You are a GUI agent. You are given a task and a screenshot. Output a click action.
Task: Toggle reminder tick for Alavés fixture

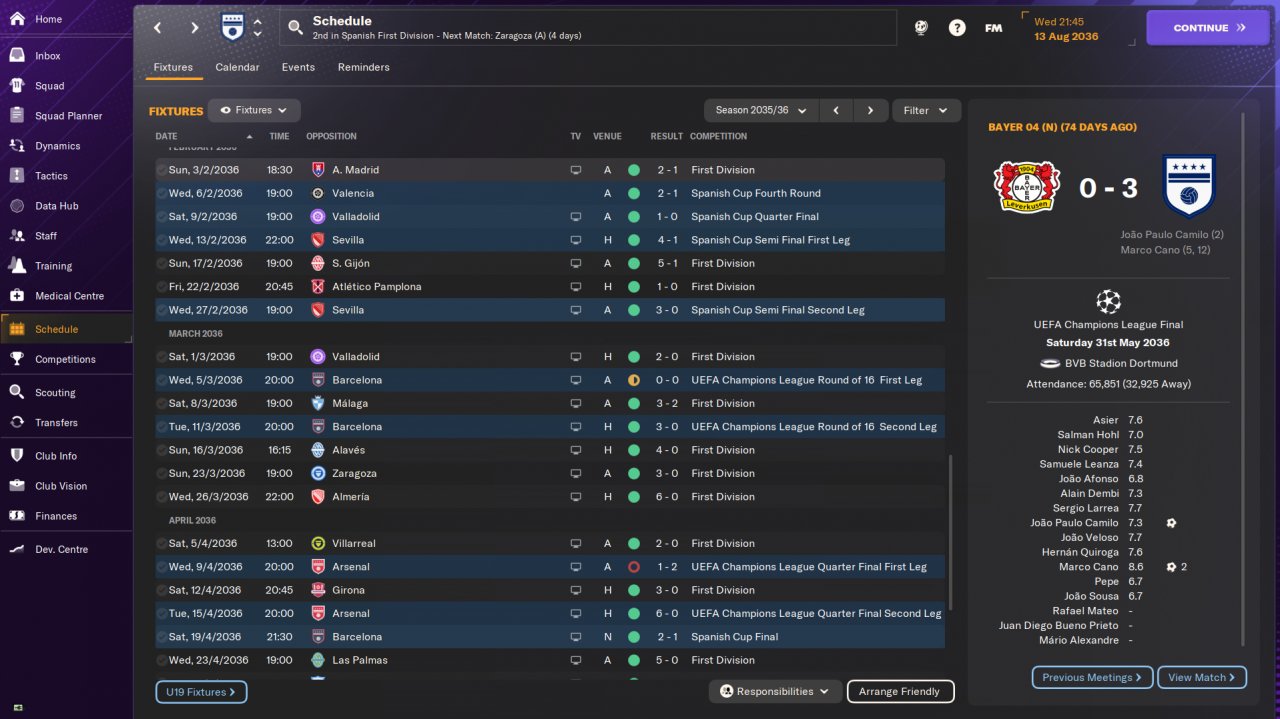pos(162,450)
